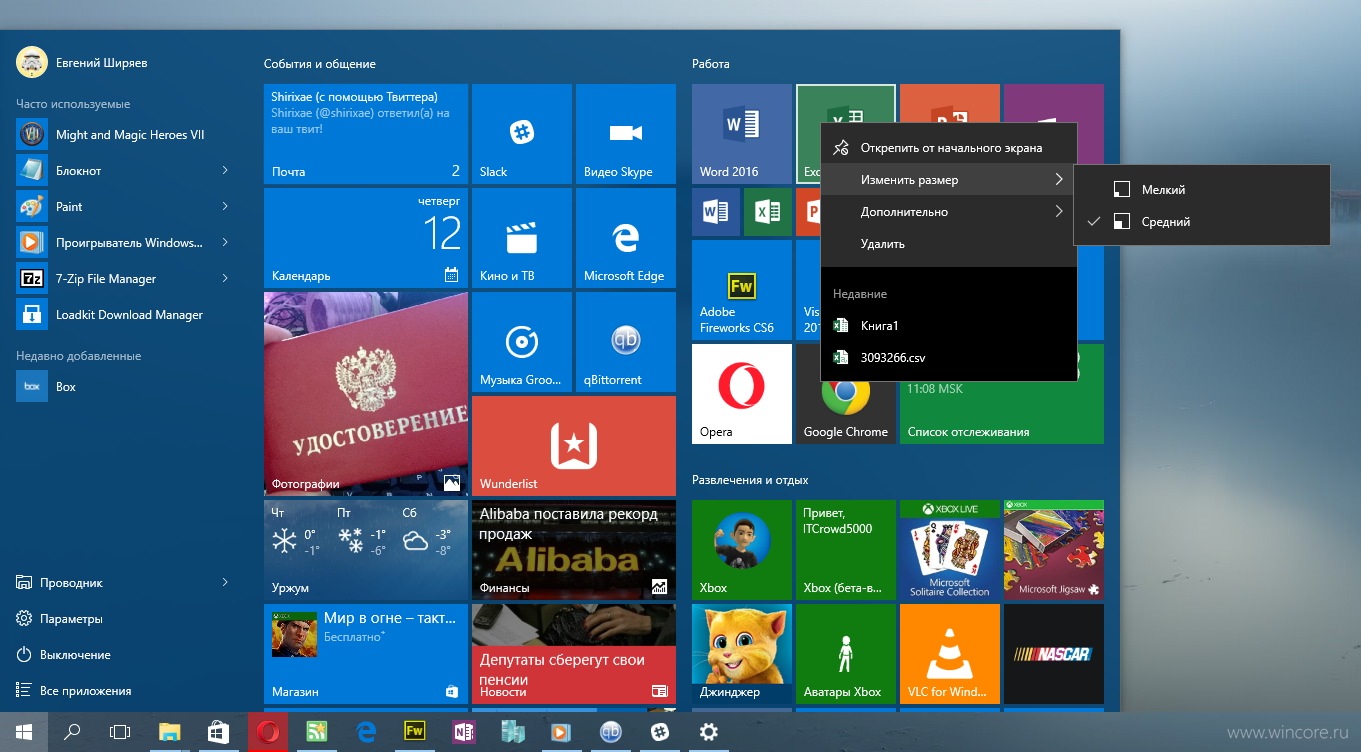Open recently added Box app
Image resolution: width=1361 pixels, height=752 pixels.
[x=124, y=387]
